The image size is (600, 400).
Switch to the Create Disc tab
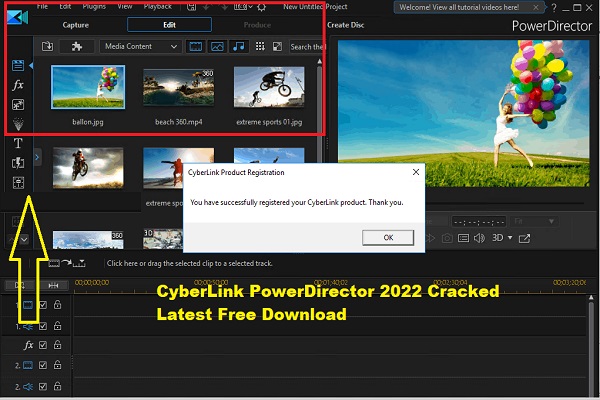(346, 25)
